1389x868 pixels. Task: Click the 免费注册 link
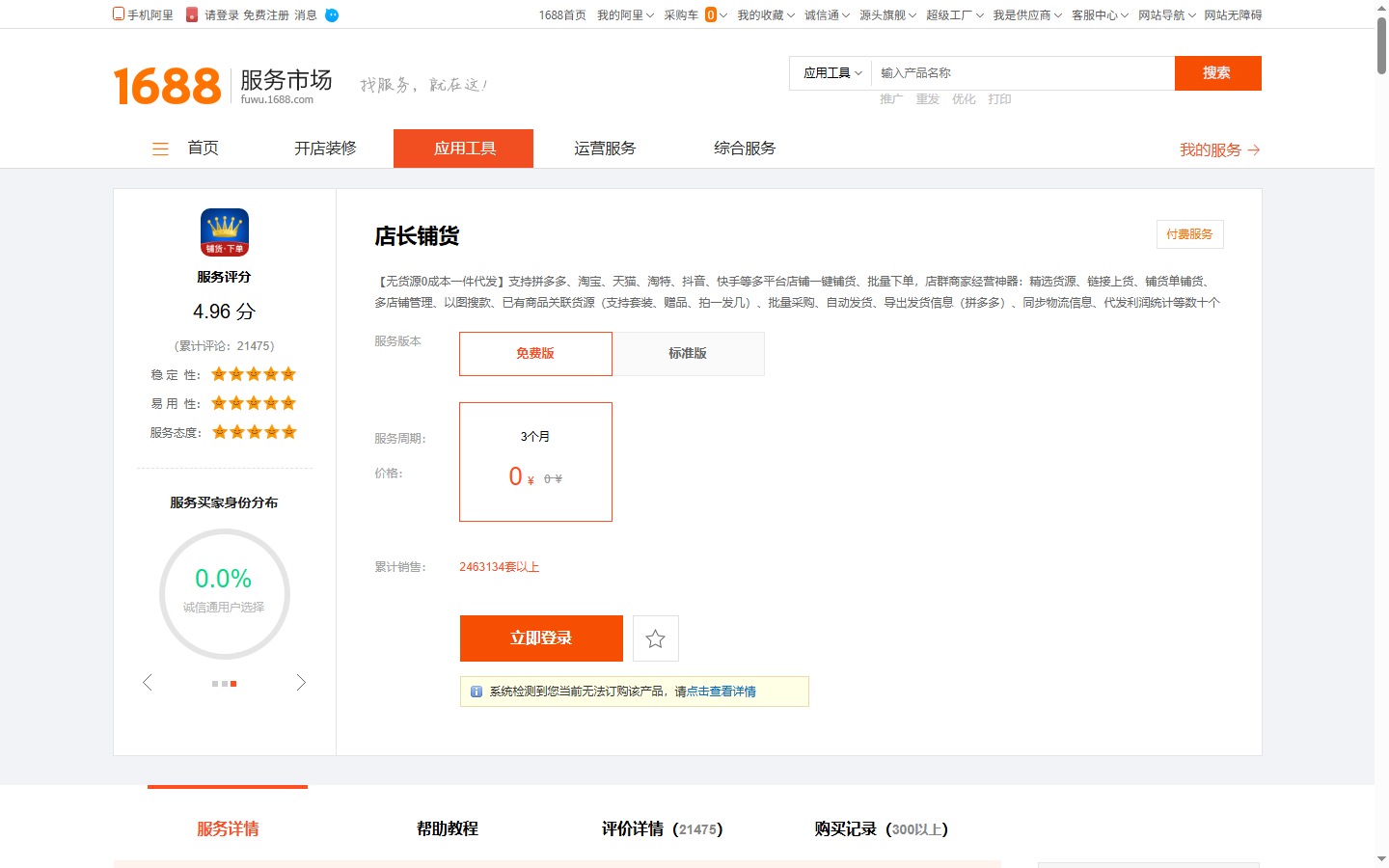(x=266, y=15)
